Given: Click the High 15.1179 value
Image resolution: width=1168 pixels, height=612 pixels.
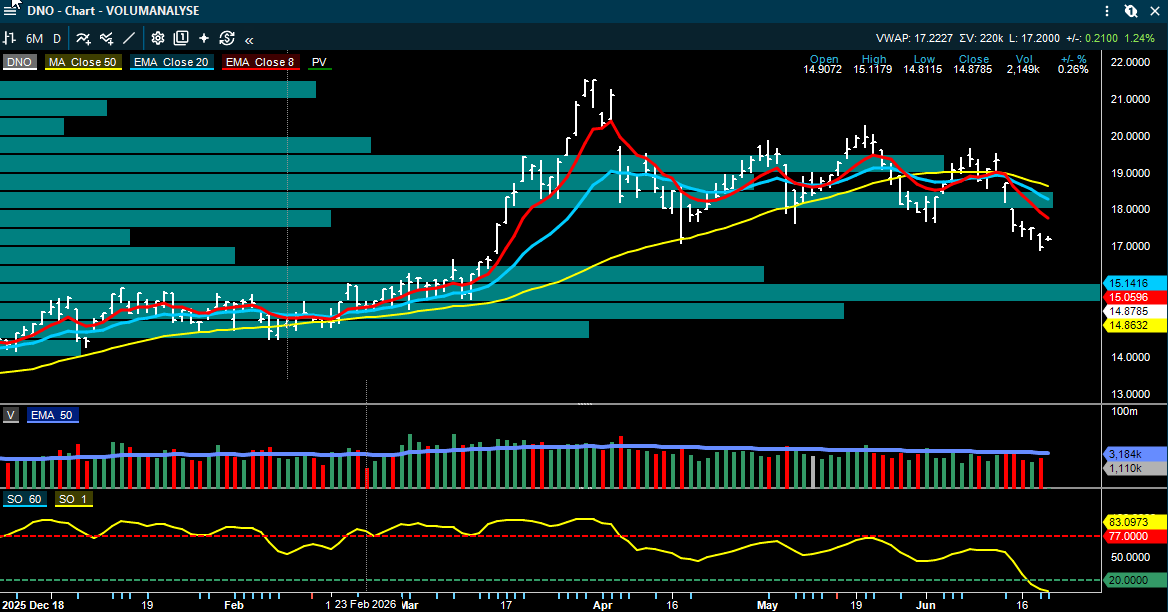Looking at the screenshot, I should pos(873,69).
